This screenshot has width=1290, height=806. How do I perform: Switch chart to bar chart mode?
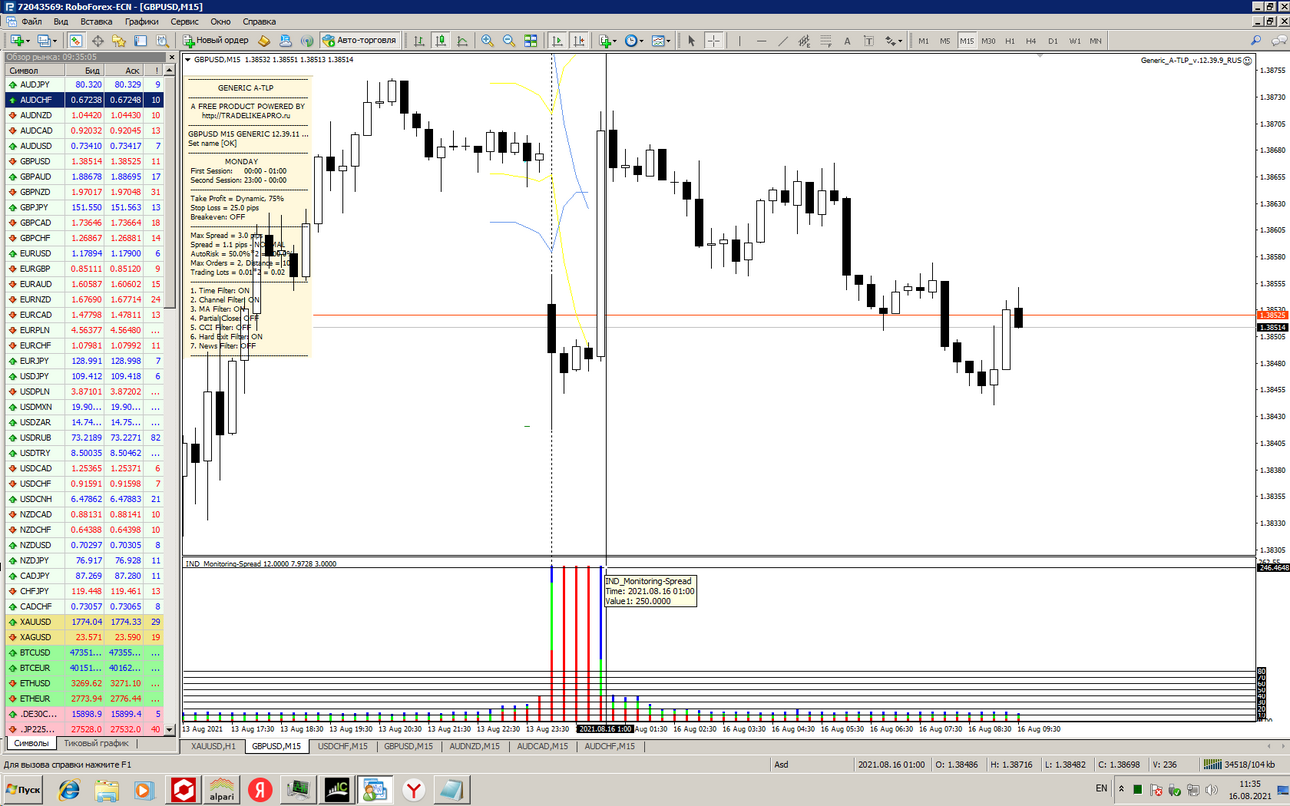pyautogui.click(x=418, y=41)
